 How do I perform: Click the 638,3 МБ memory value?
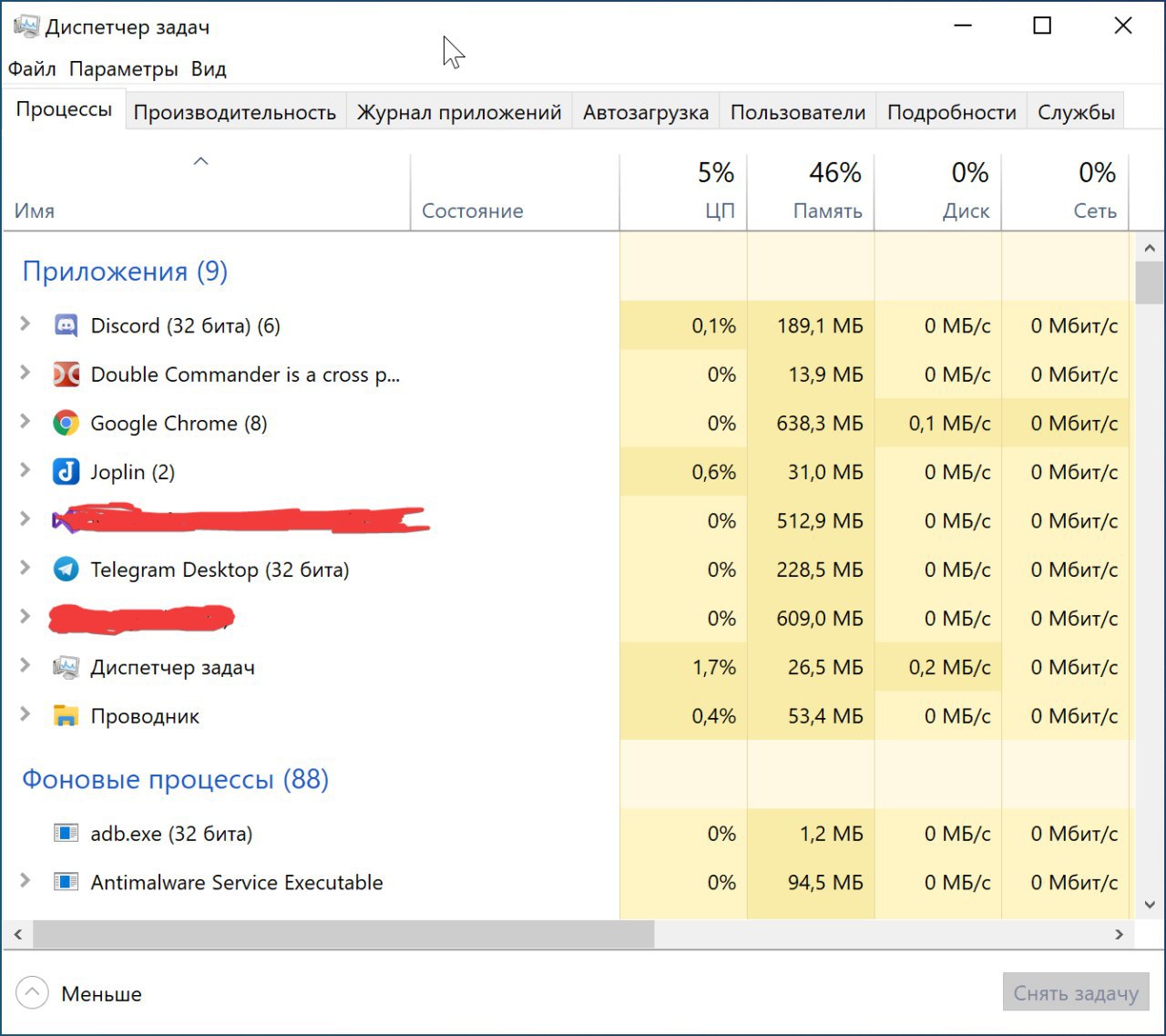(820, 424)
